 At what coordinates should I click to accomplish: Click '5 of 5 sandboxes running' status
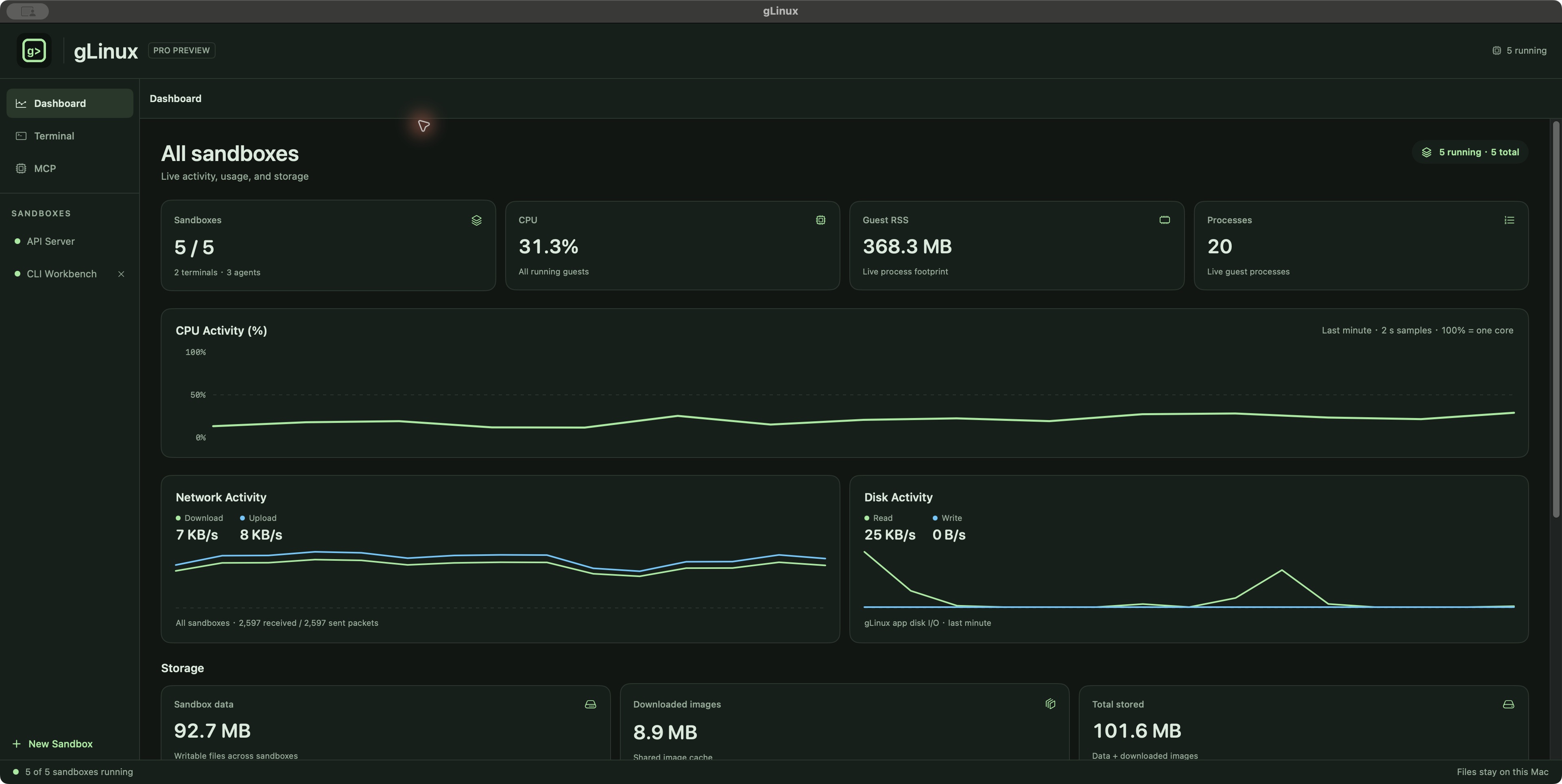(x=79, y=772)
